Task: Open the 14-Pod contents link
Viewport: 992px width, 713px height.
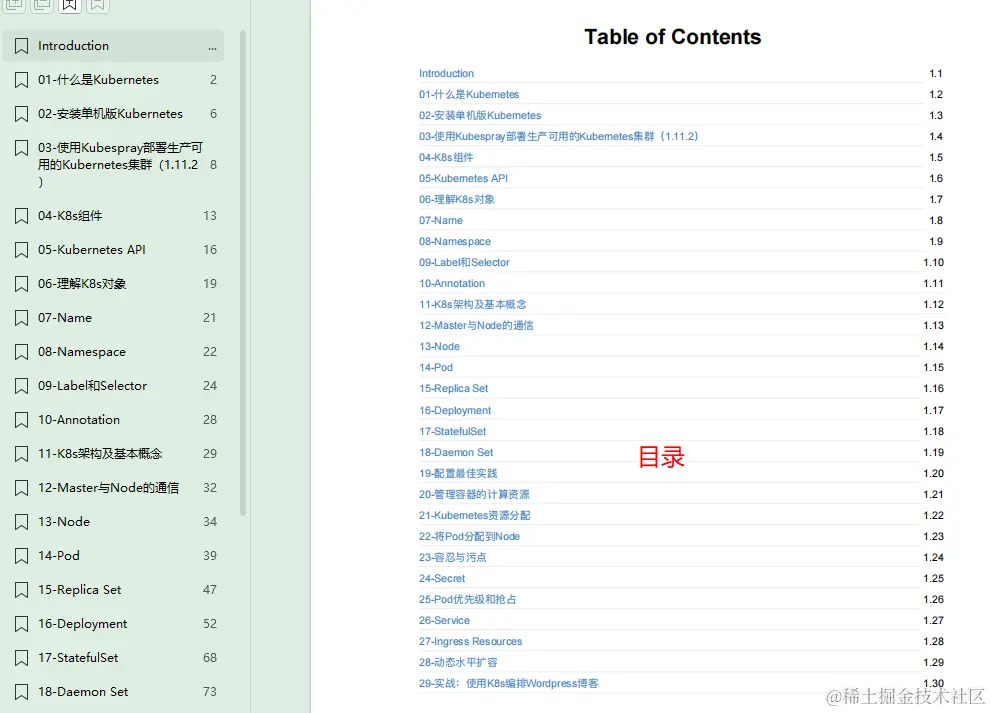Action: (435, 367)
